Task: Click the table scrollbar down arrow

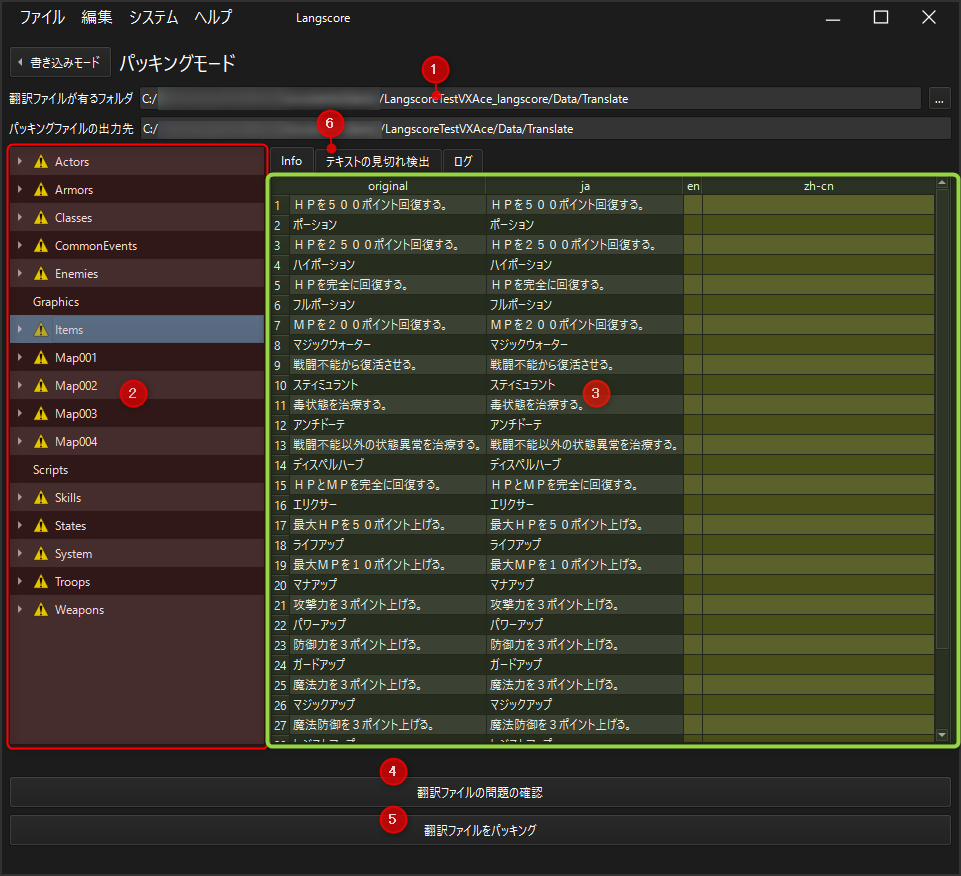Action: click(x=942, y=734)
